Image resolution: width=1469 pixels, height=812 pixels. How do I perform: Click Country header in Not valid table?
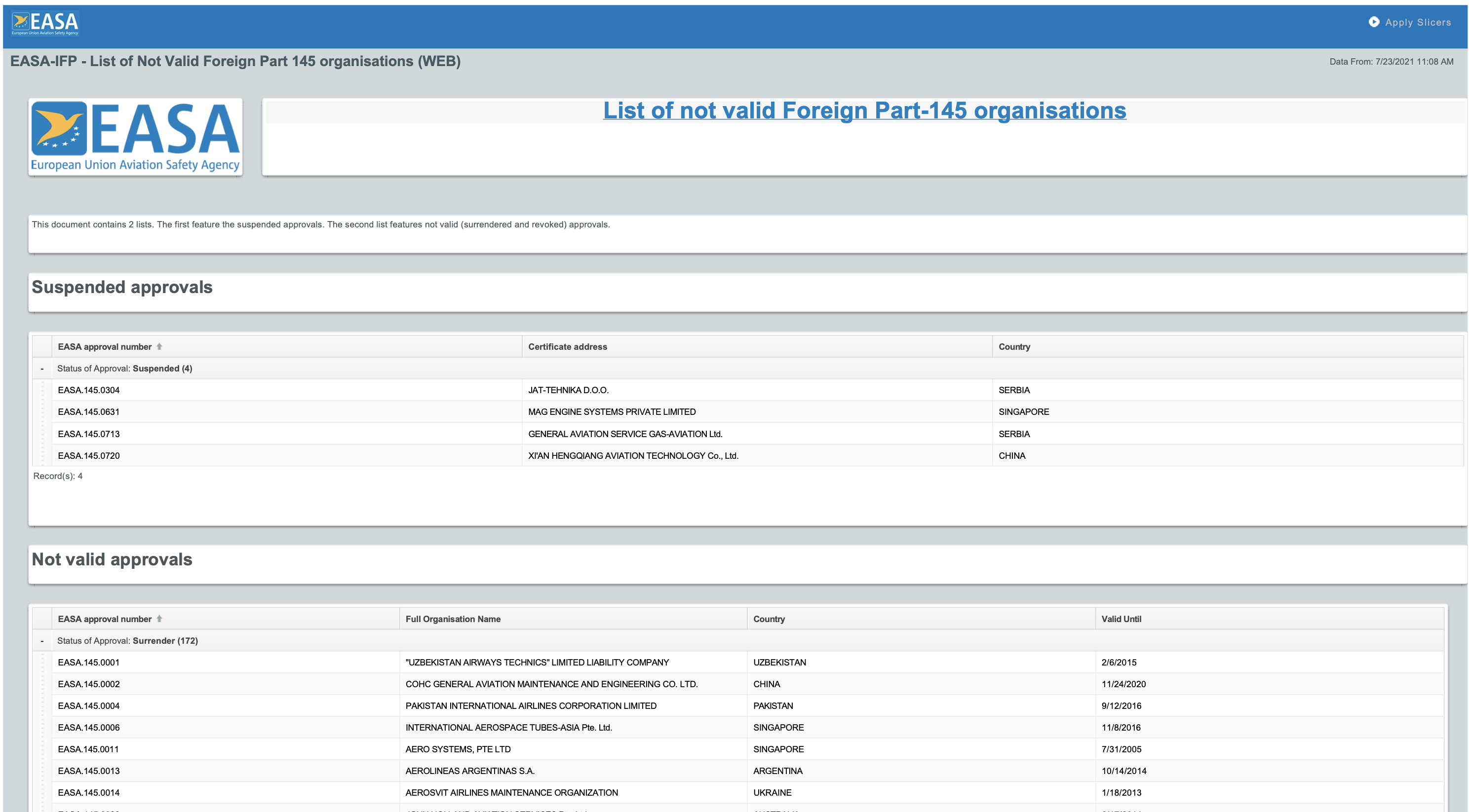pyautogui.click(x=769, y=619)
